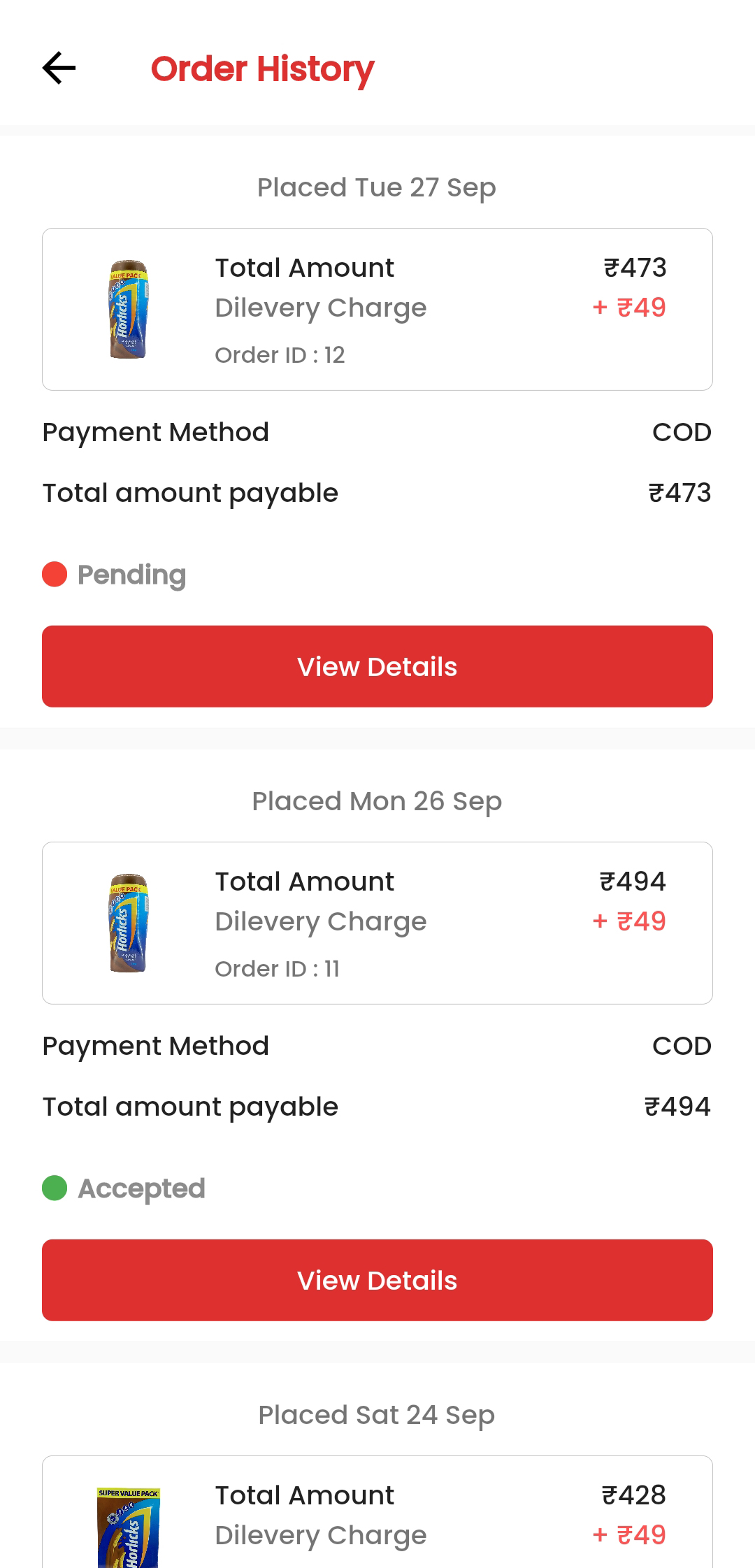Select the Order ID : 11 label
Viewport: 755px width, 1568px height.
277,969
